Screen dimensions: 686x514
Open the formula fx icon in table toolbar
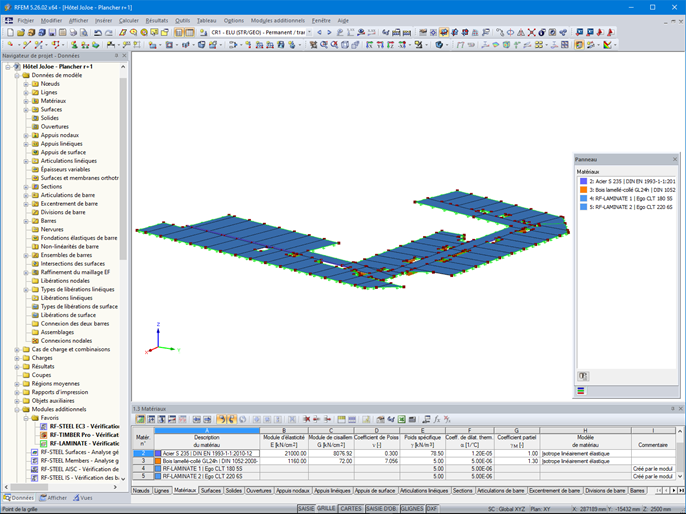(x=437, y=420)
